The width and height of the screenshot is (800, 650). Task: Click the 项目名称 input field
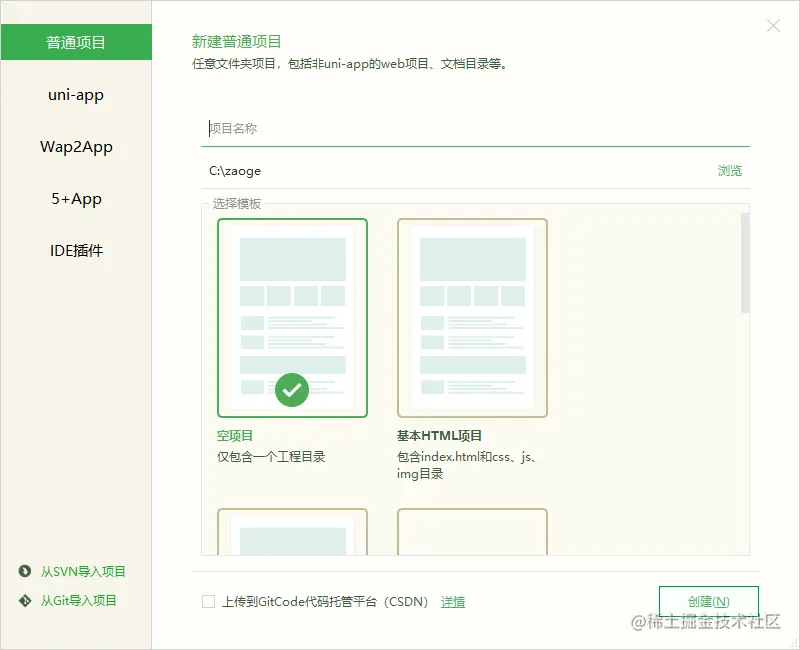pos(475,129)
